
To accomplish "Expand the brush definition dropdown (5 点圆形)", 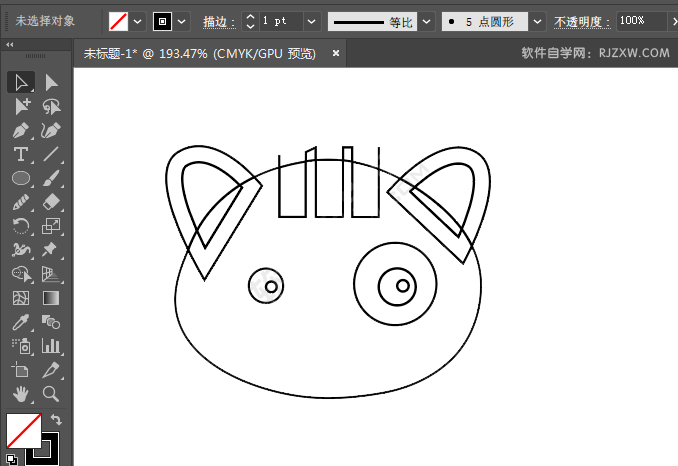I will (x=538, y=20).
